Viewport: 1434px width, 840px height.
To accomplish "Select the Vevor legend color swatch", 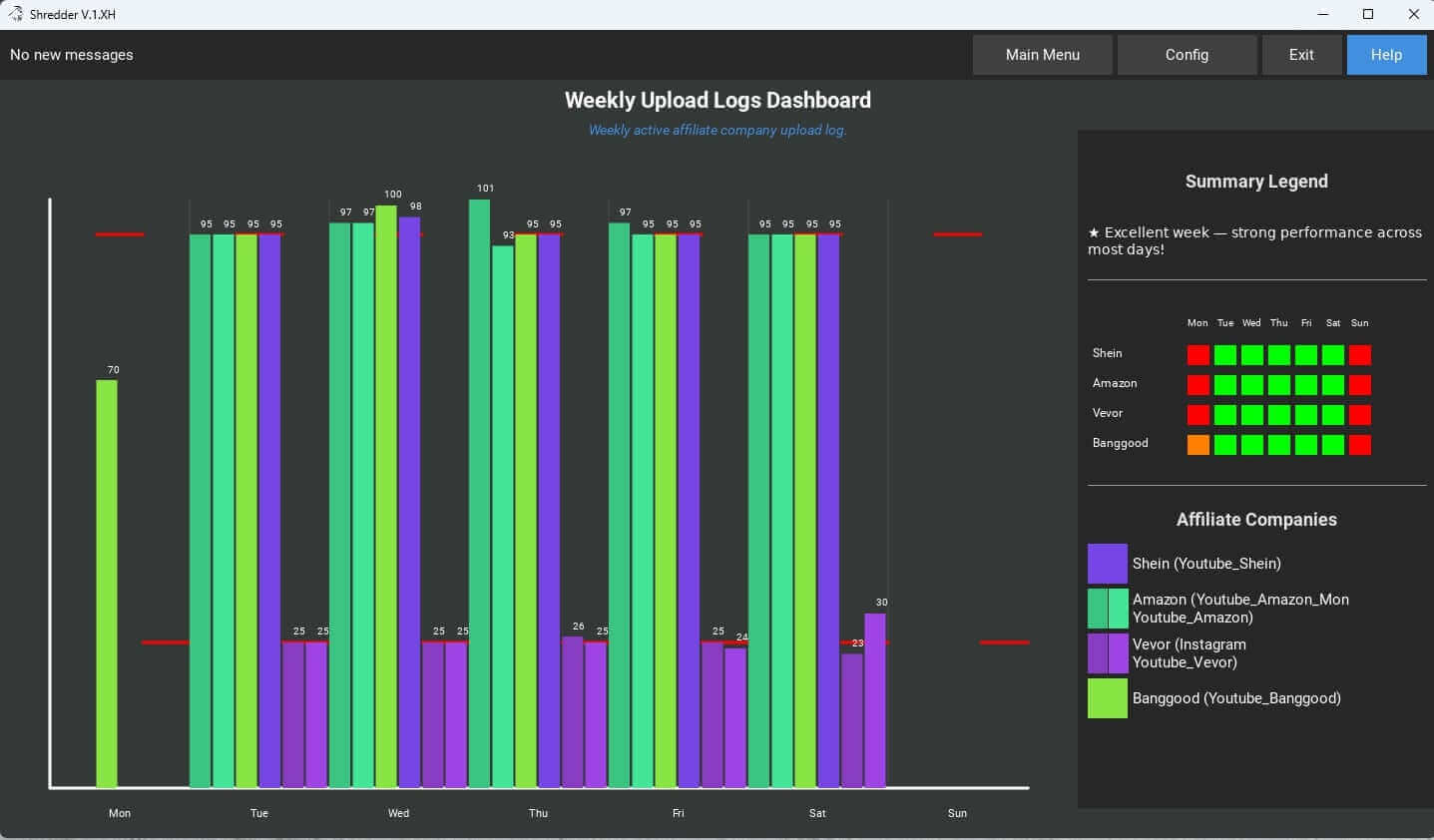I will pyautogui.click(x=1107, y=653).
